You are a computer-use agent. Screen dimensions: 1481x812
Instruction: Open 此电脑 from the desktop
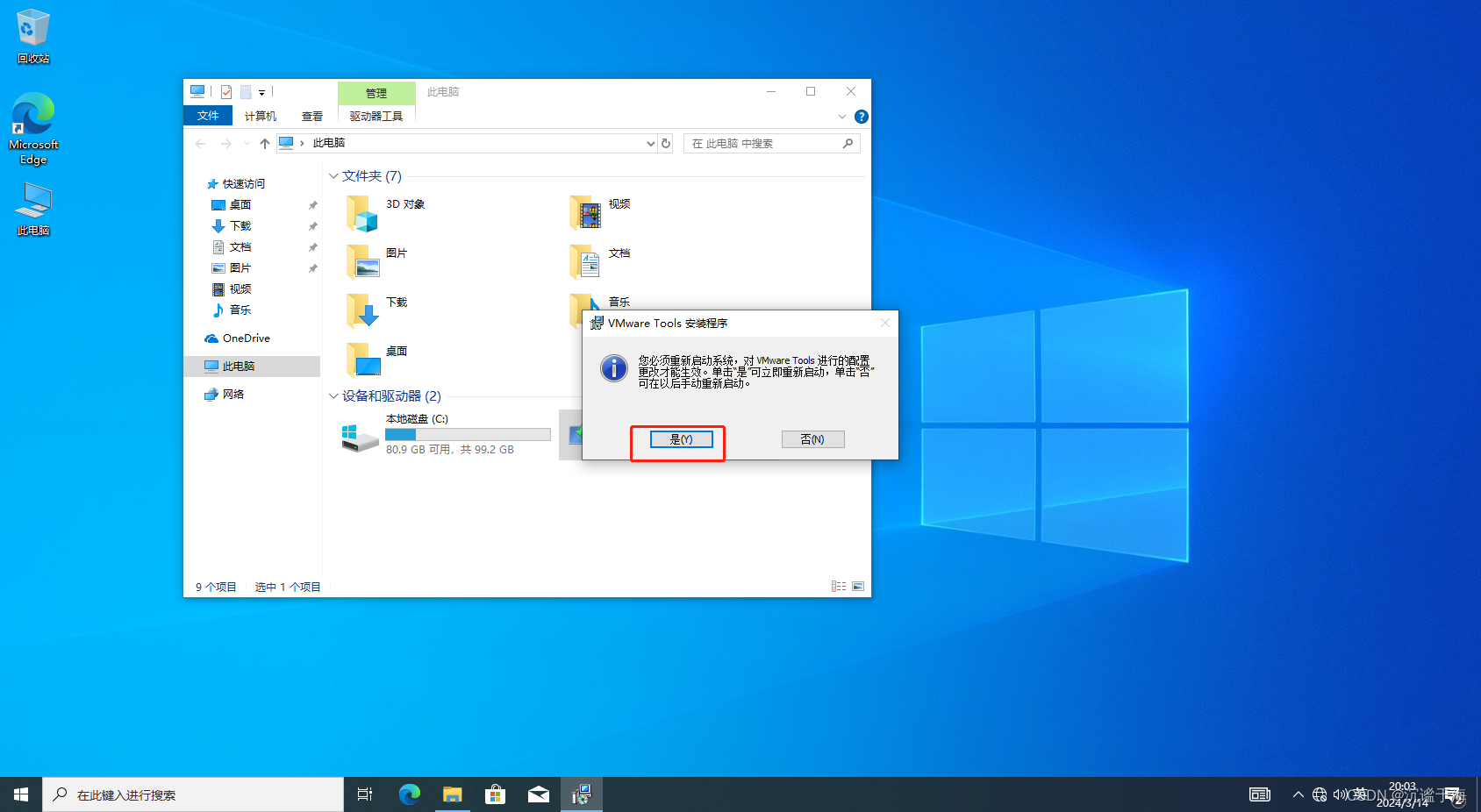click(32, 202)
